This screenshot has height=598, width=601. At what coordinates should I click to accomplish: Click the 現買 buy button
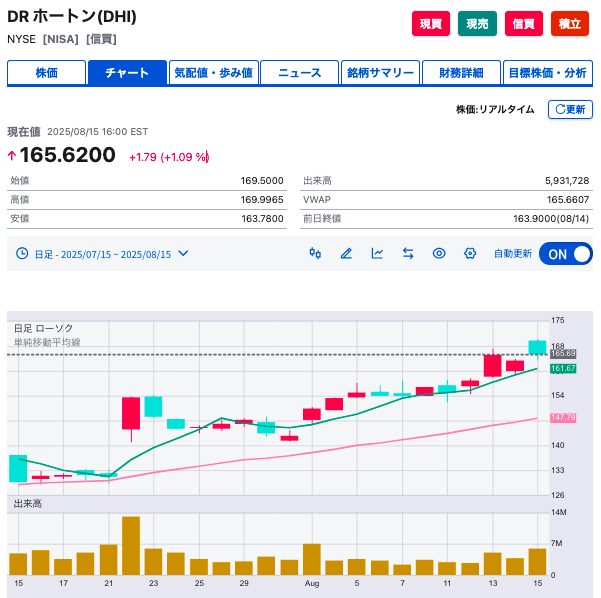[x=431, y=24]
